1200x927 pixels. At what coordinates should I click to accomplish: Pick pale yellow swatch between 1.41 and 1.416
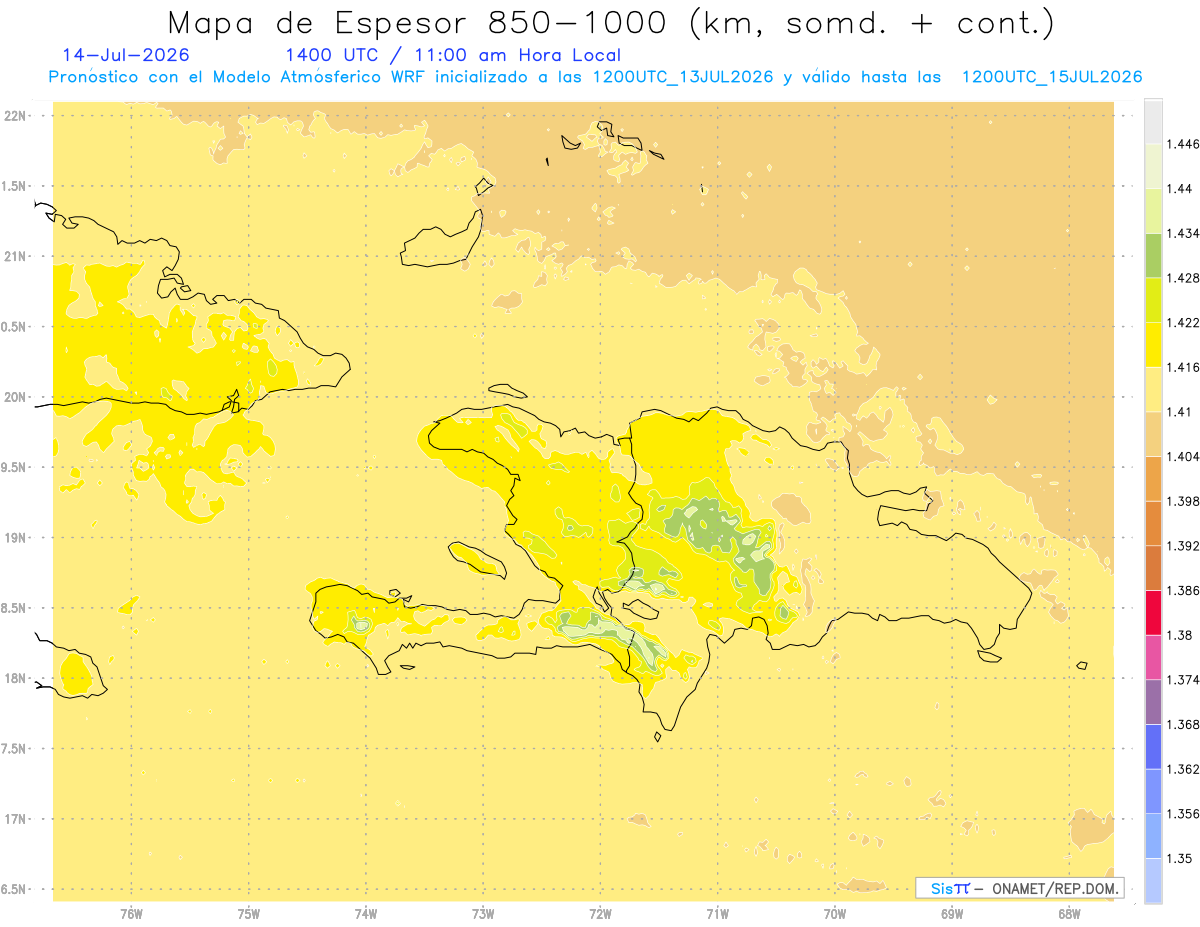pyautogui.click(x=1153, y=389)
